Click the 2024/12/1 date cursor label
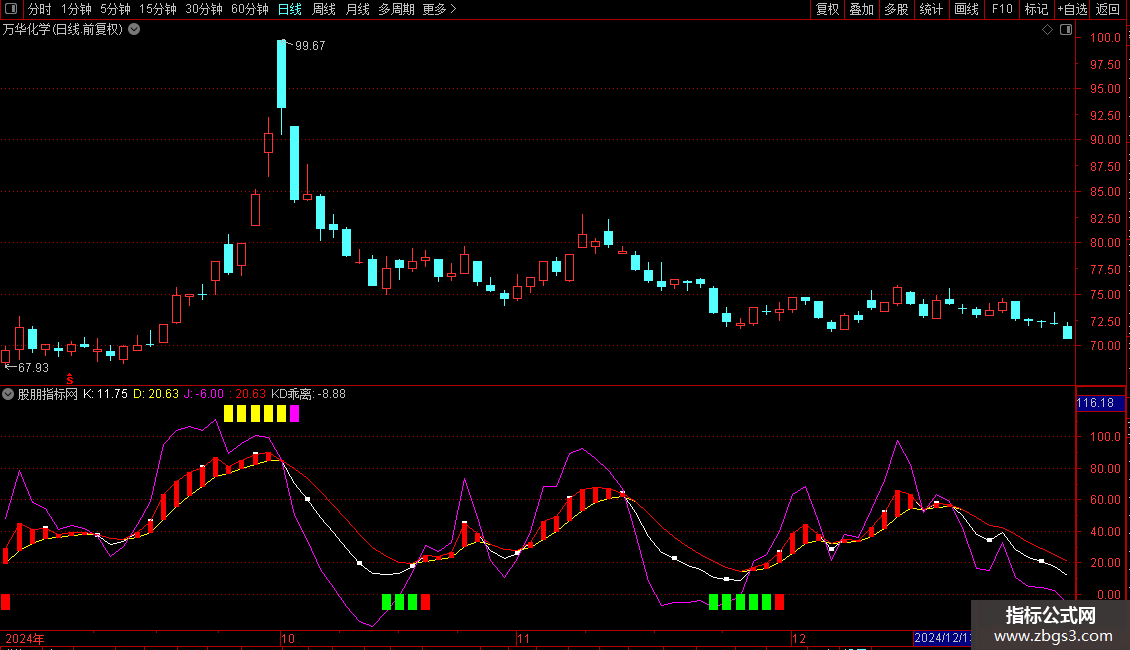Image resolution: width=1130 pixels, height=650 pixels. pos(942,638)
